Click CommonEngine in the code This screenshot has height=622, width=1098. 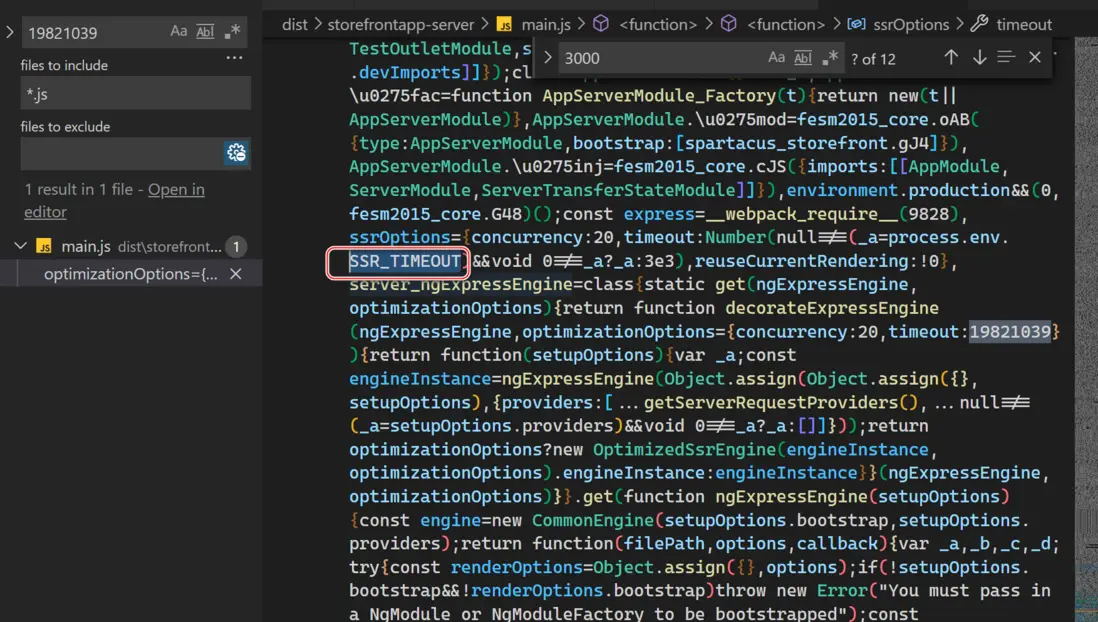pos(592,520)
